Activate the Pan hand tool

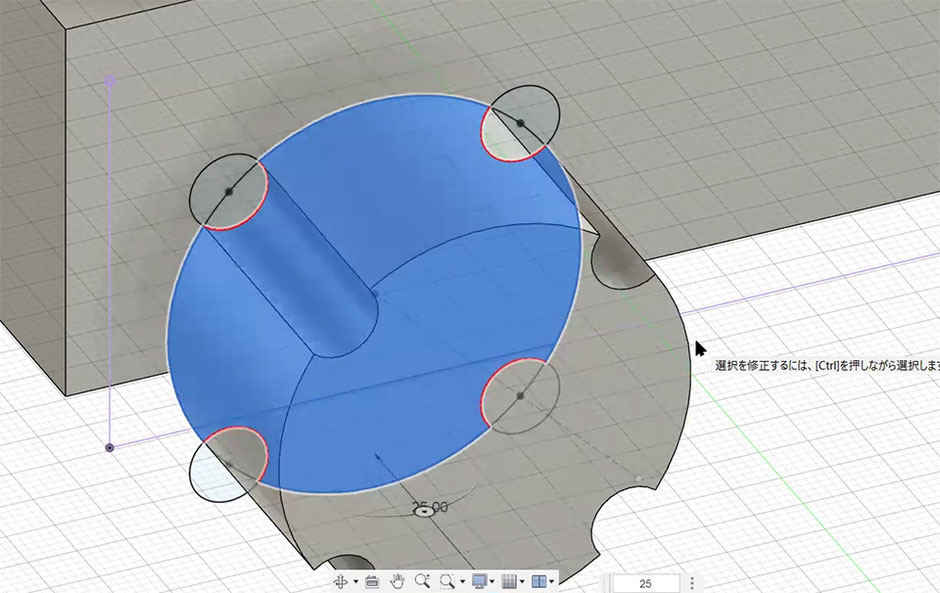pyautogui.click(x=397, y=581)
